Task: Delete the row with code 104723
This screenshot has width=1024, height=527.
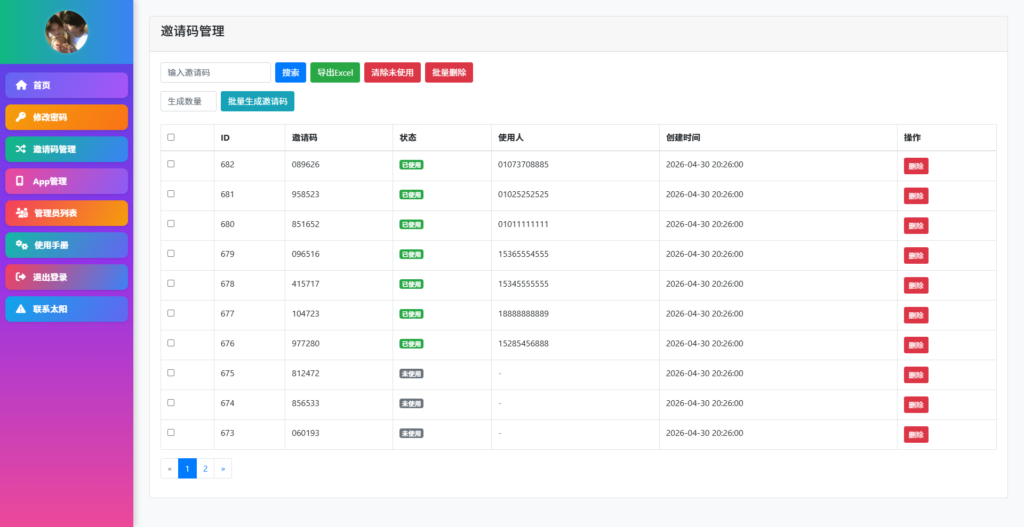Action: click(x=916, y=315)
